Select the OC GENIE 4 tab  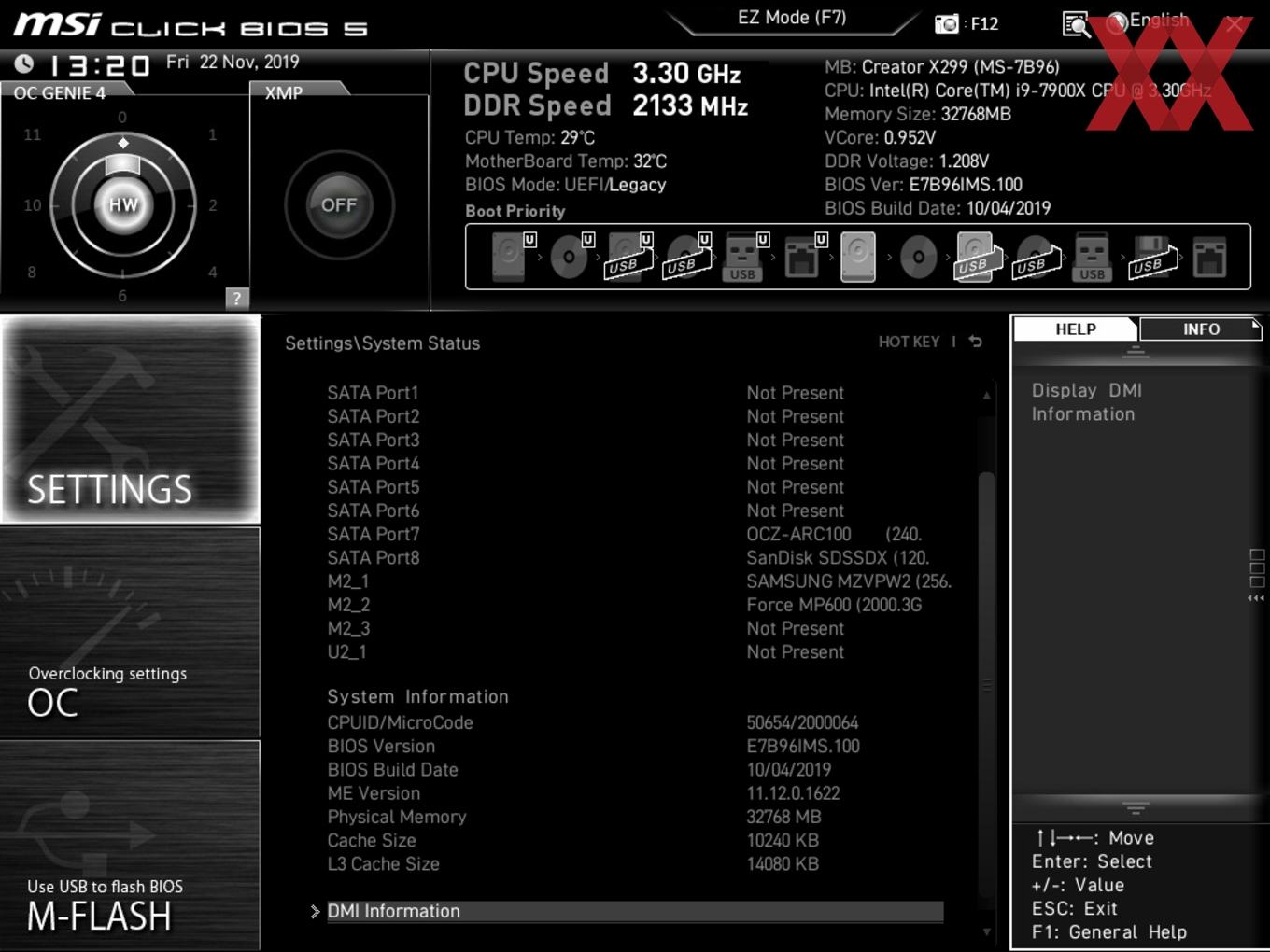[65, 92]
